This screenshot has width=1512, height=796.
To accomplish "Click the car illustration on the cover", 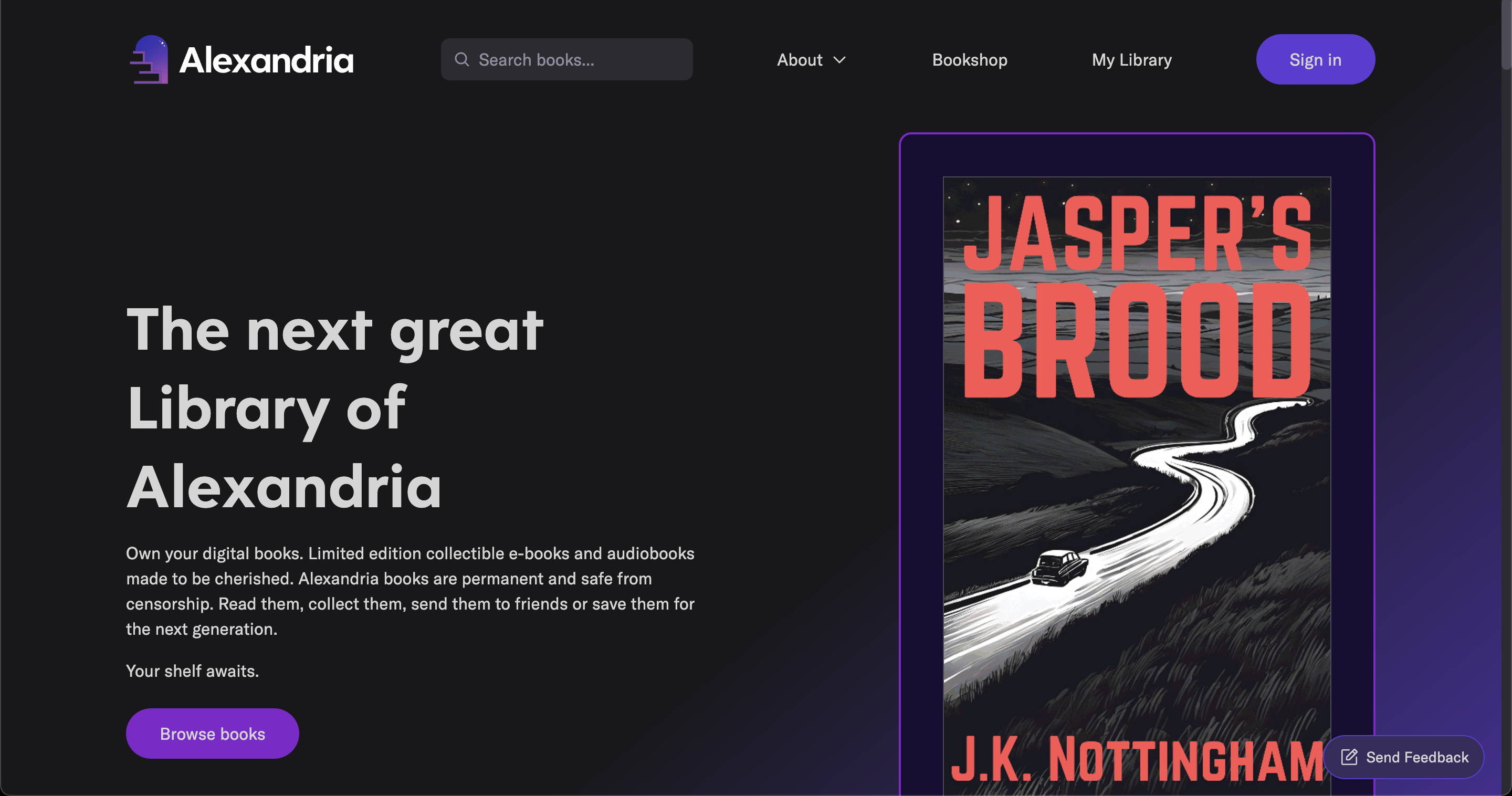I will point(1059,568).
